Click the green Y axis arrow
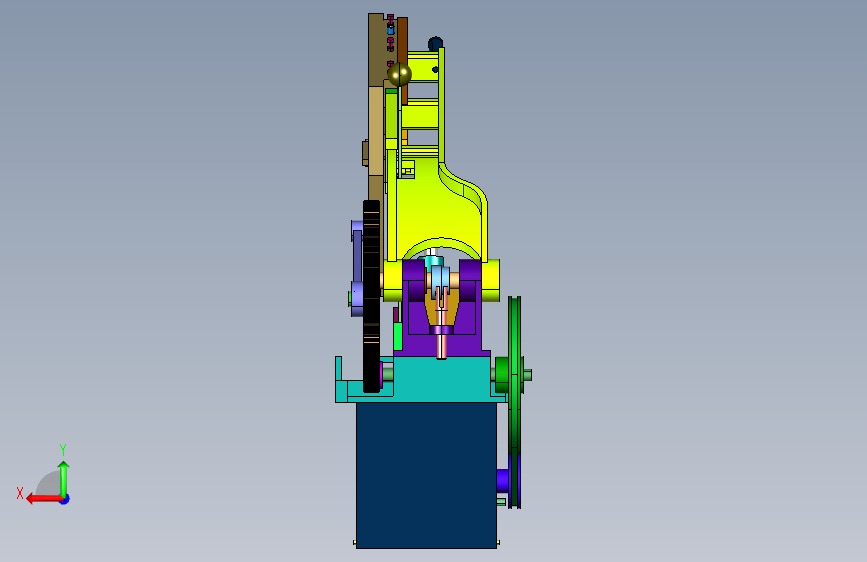The height and width of the screenshot is (562, 867). 64,479
